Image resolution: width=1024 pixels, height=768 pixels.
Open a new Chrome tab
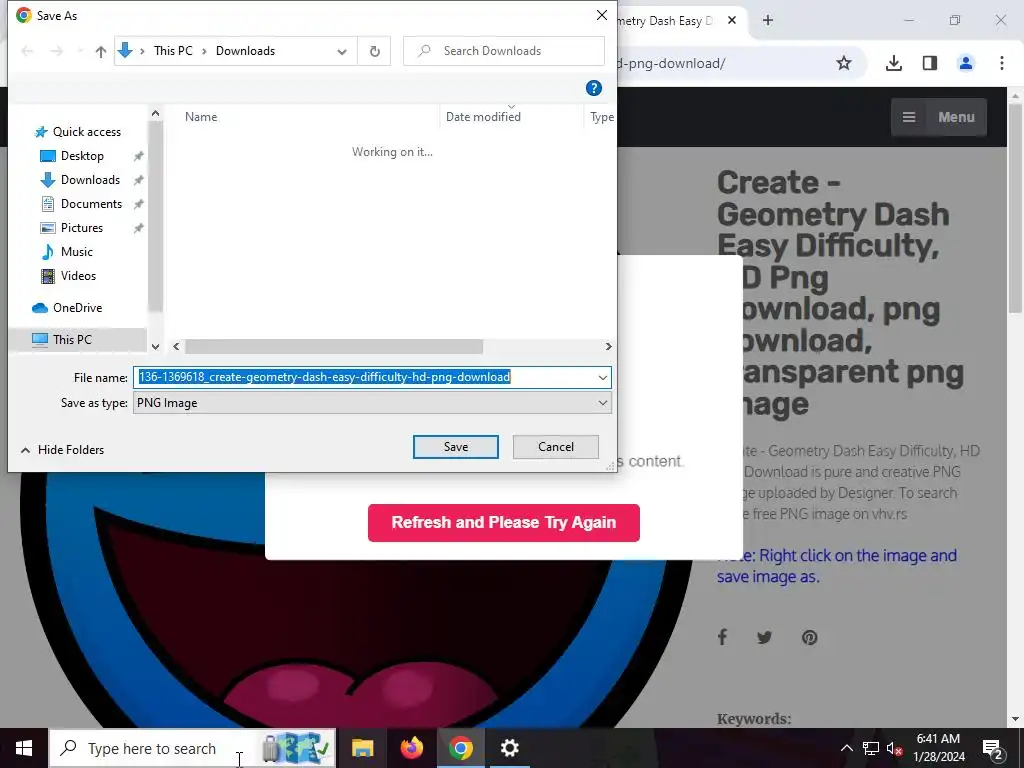point(768,20)
